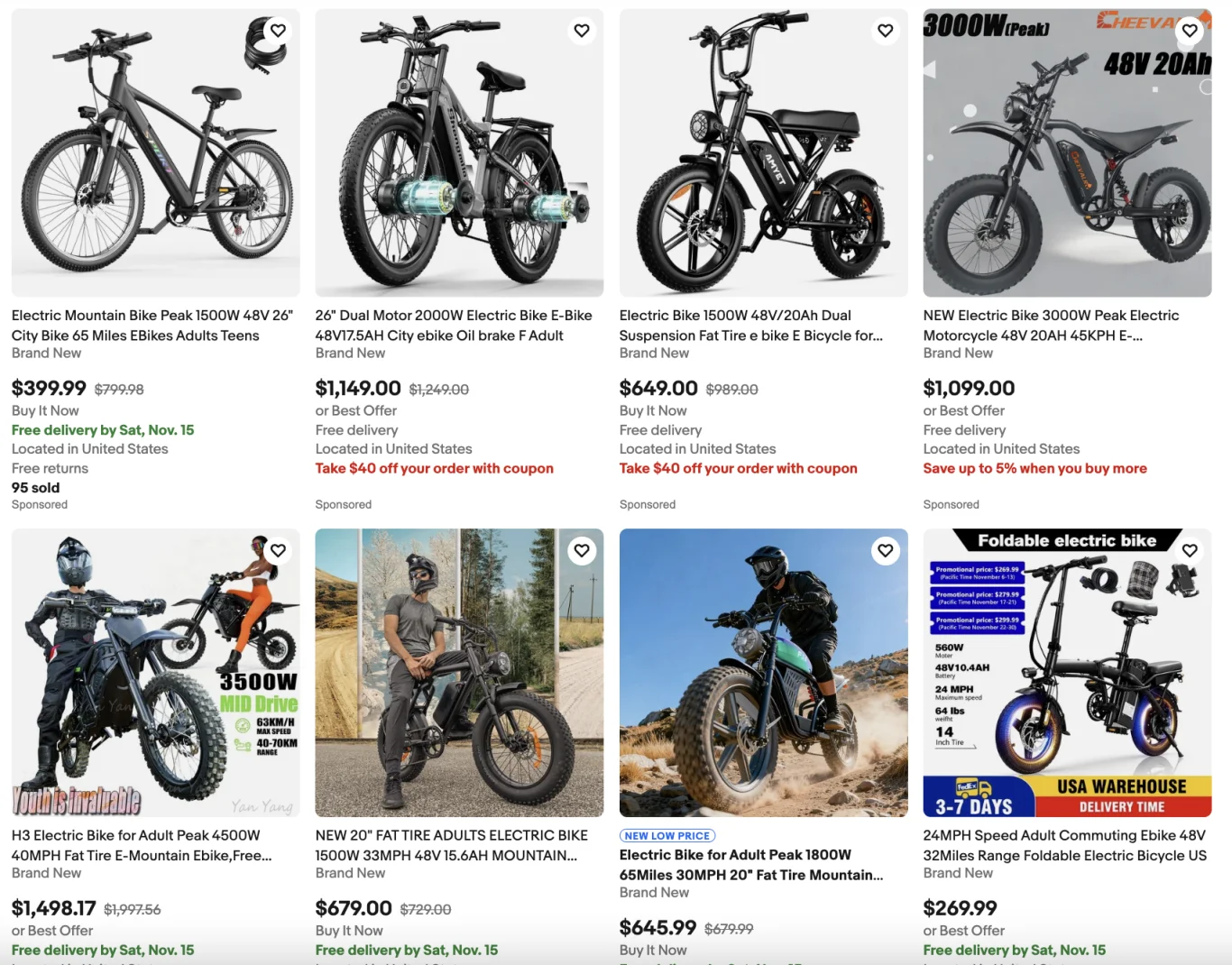1232x965 pixels.
Task: Watch the Peak 1800W bike listing
Action: click(x=886, y=550)
